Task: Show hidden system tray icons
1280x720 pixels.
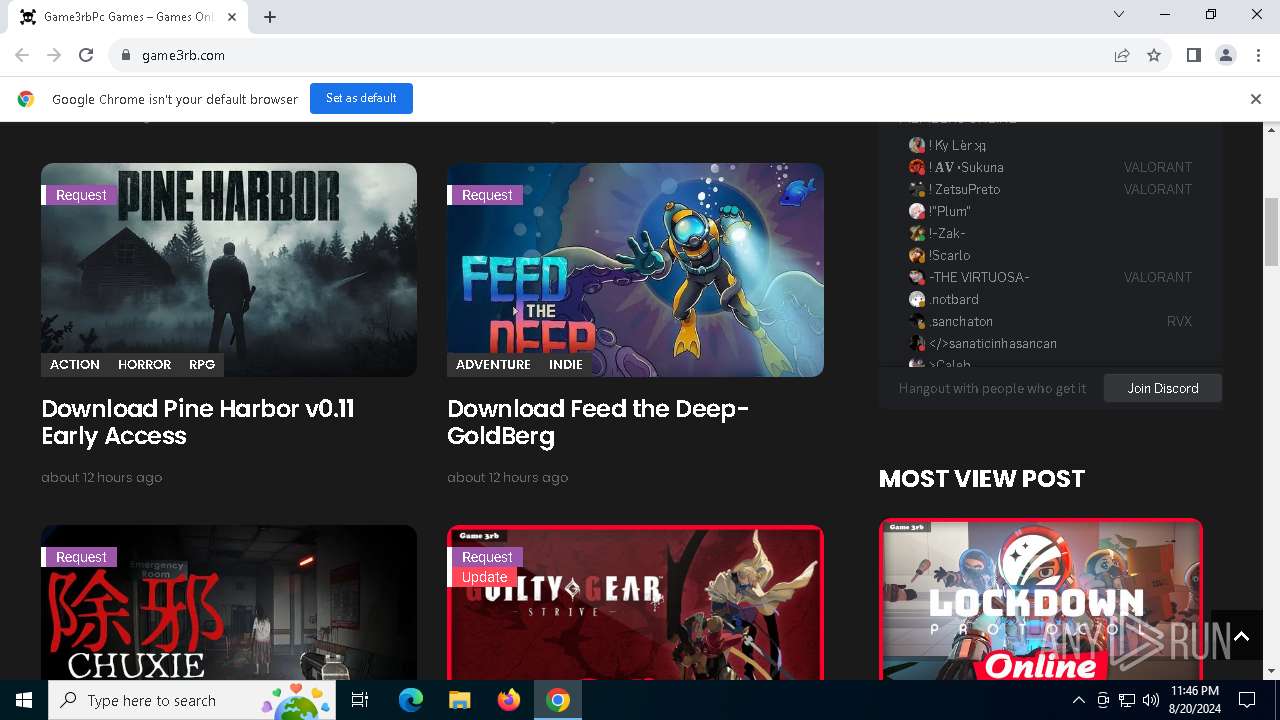Action: click(x=1079, y=700)
